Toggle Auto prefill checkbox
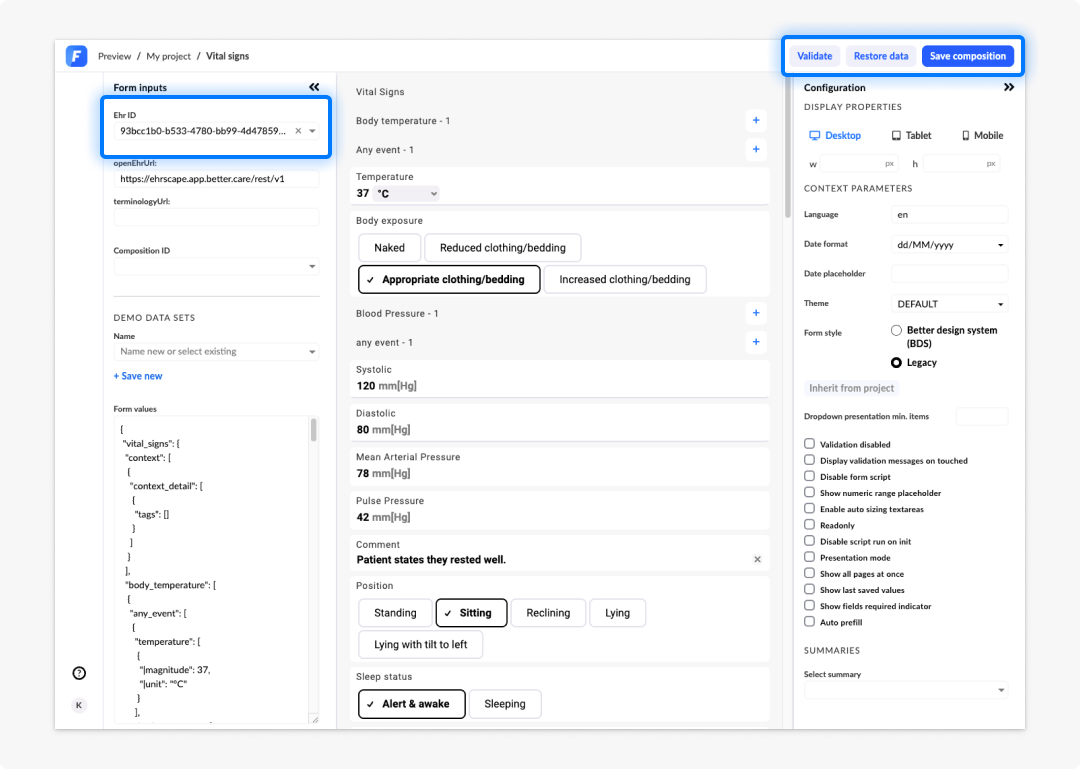The image size is (1080, 769). tap(809, 622)
